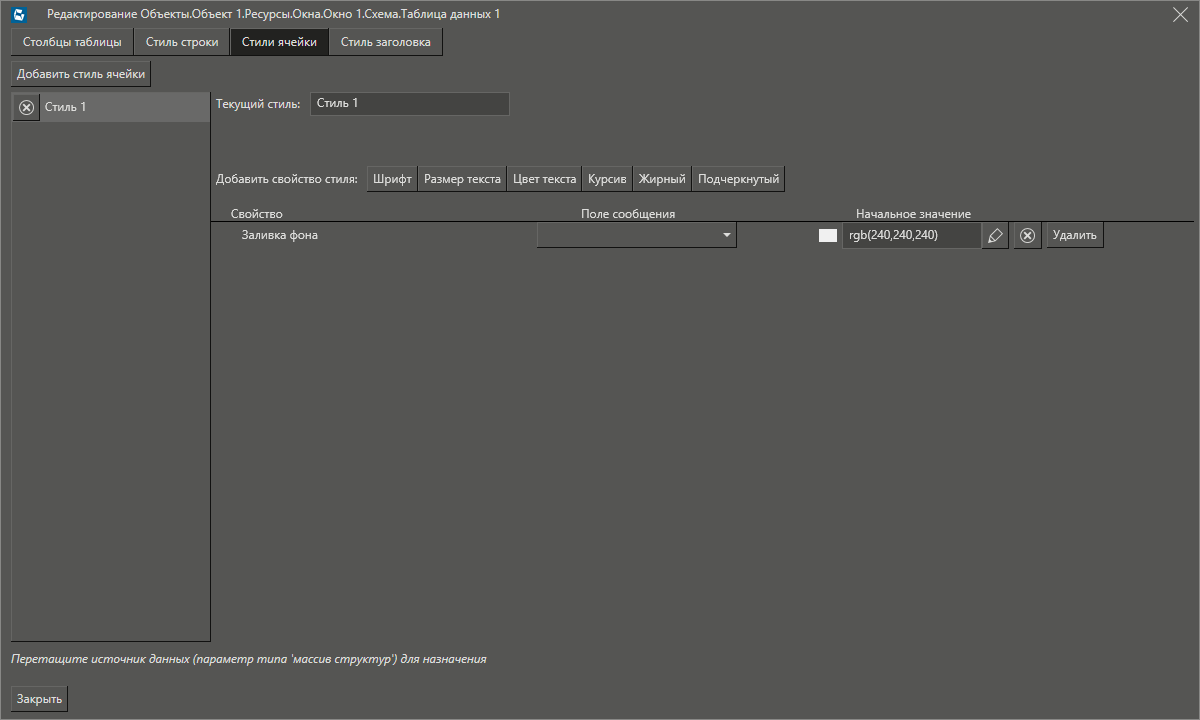1200x720 pixels.
Task: Click the rgb(240,240,240) value field
Action: pos(910,234)
